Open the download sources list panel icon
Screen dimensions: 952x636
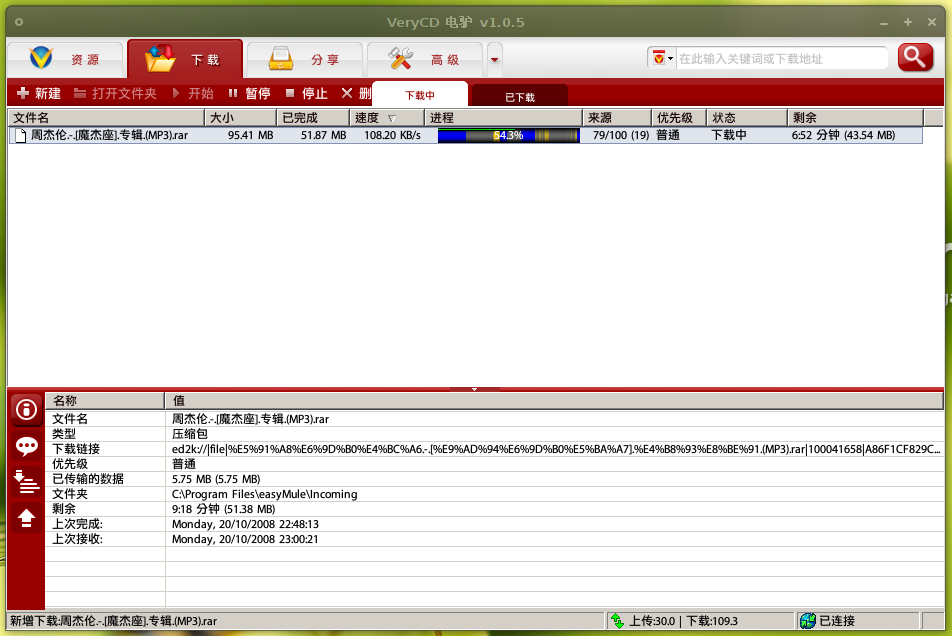(26, 482)
